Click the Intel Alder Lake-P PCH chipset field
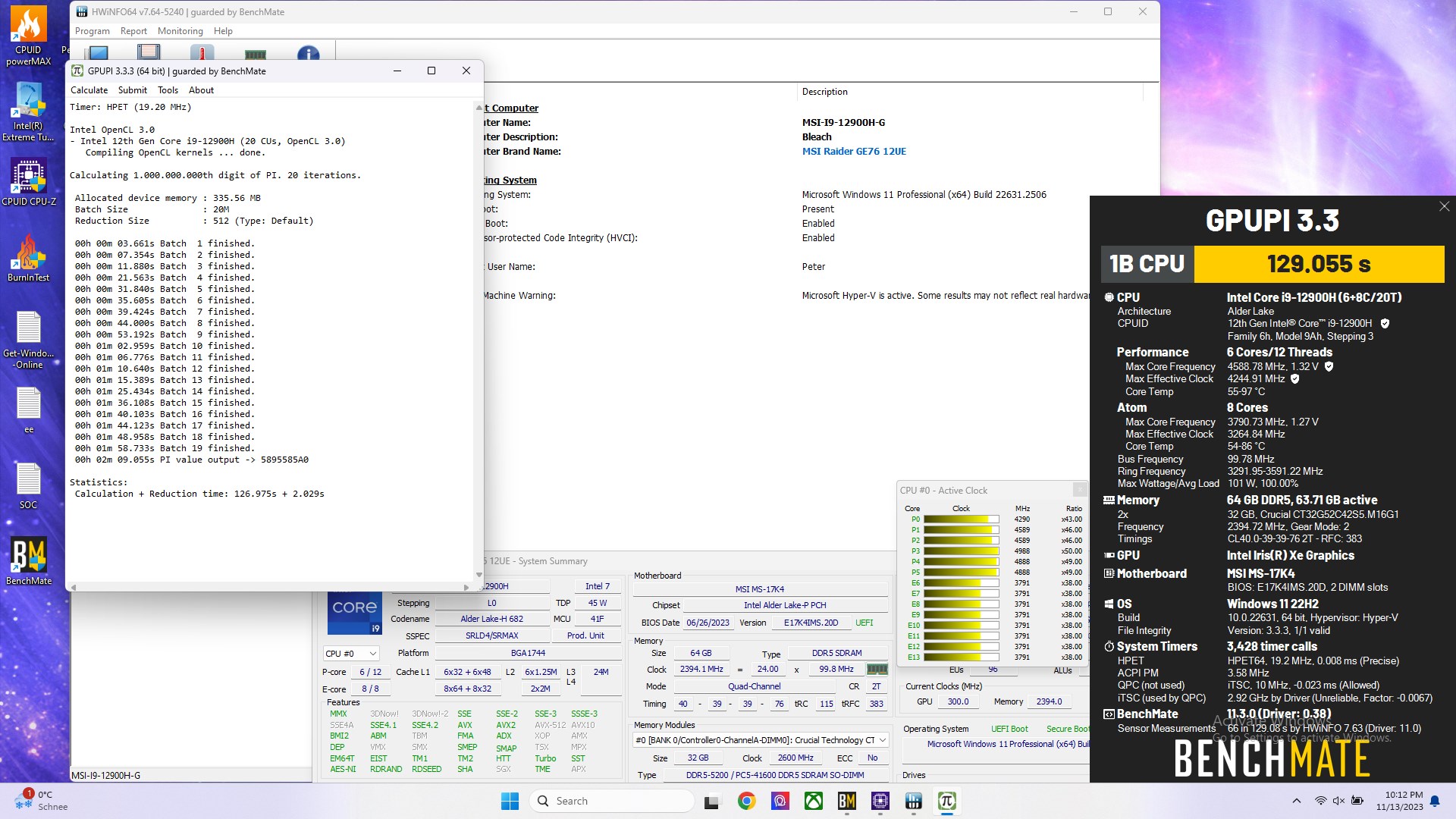Image resolution: width=1456 pixels, height=819 pixels. coord(785,605)
